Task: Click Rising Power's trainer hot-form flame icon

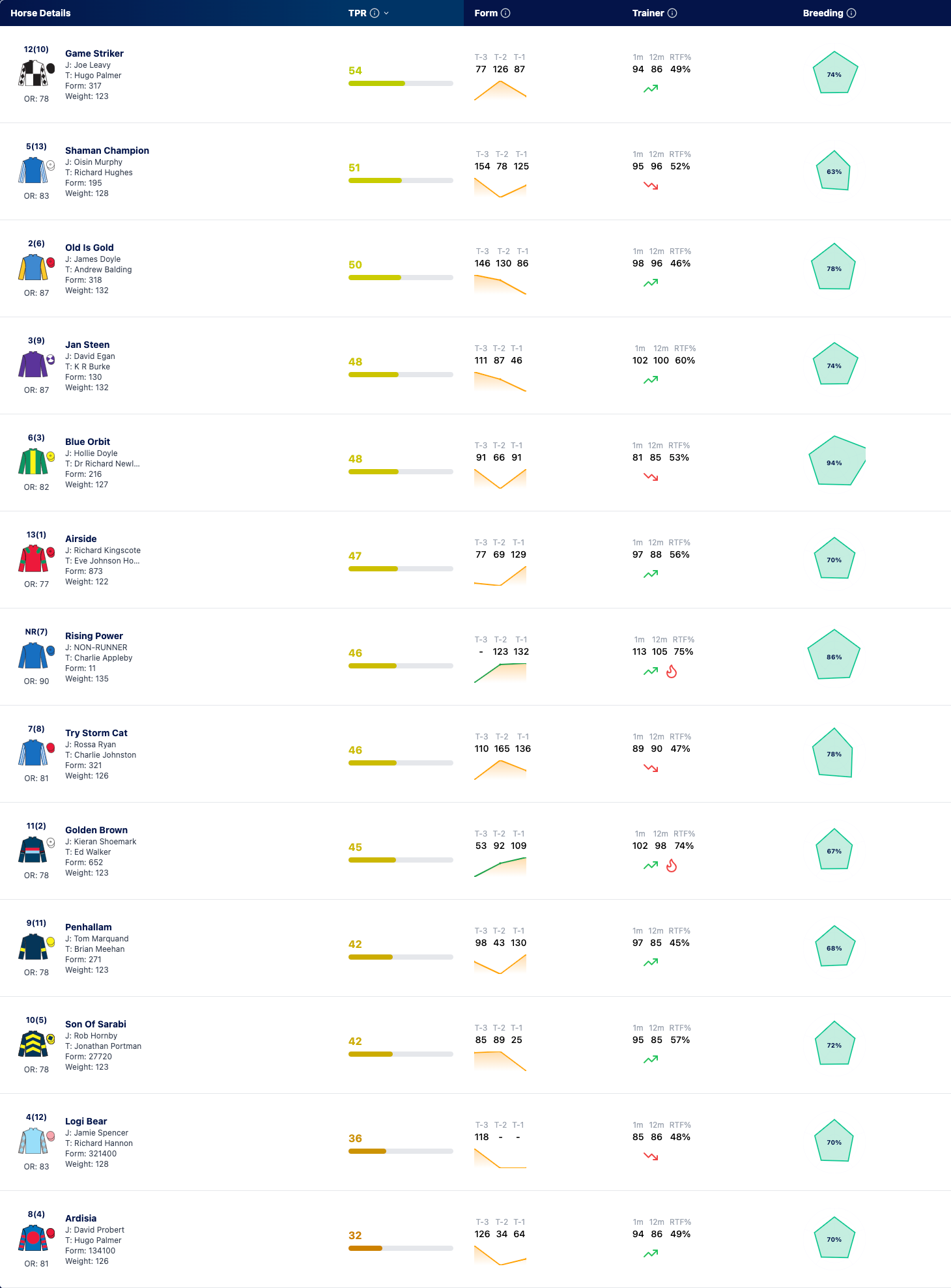Action: click(x=672, y=672)
